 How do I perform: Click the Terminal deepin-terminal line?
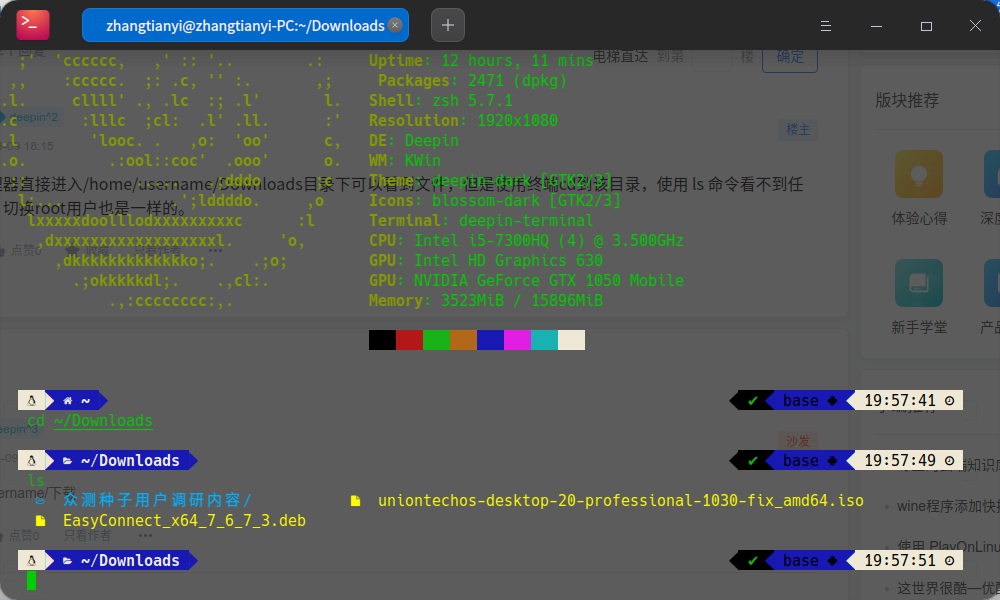pyautogui.click(x=482, y=221)
